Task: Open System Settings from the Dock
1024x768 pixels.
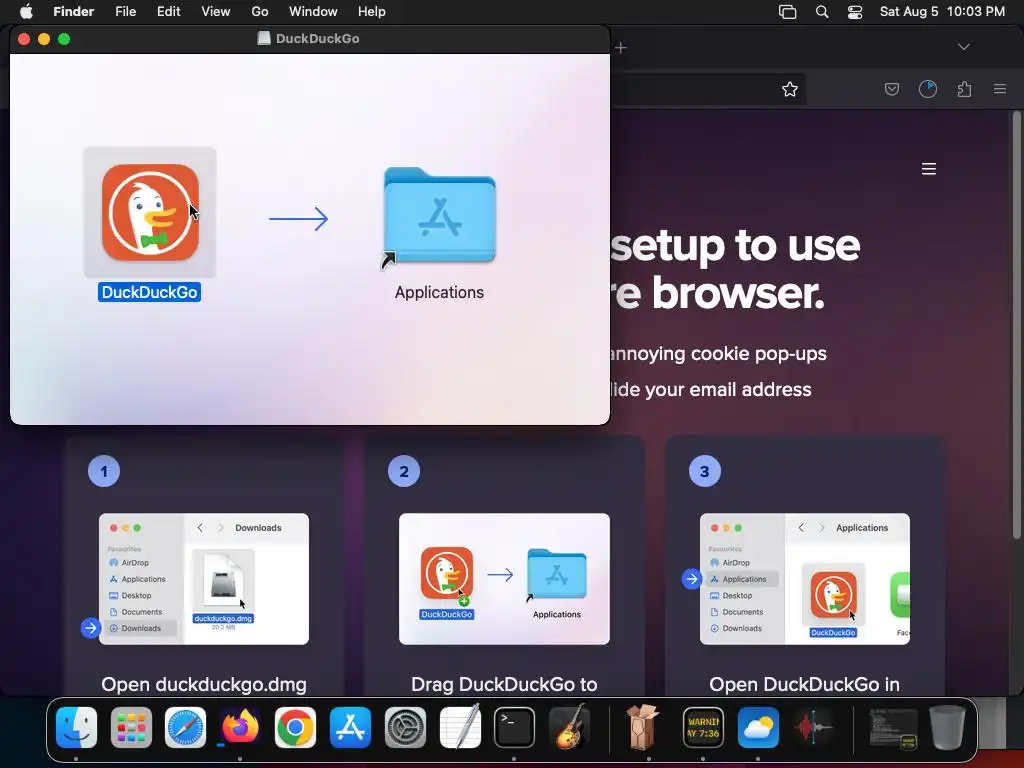Action: 405,728
